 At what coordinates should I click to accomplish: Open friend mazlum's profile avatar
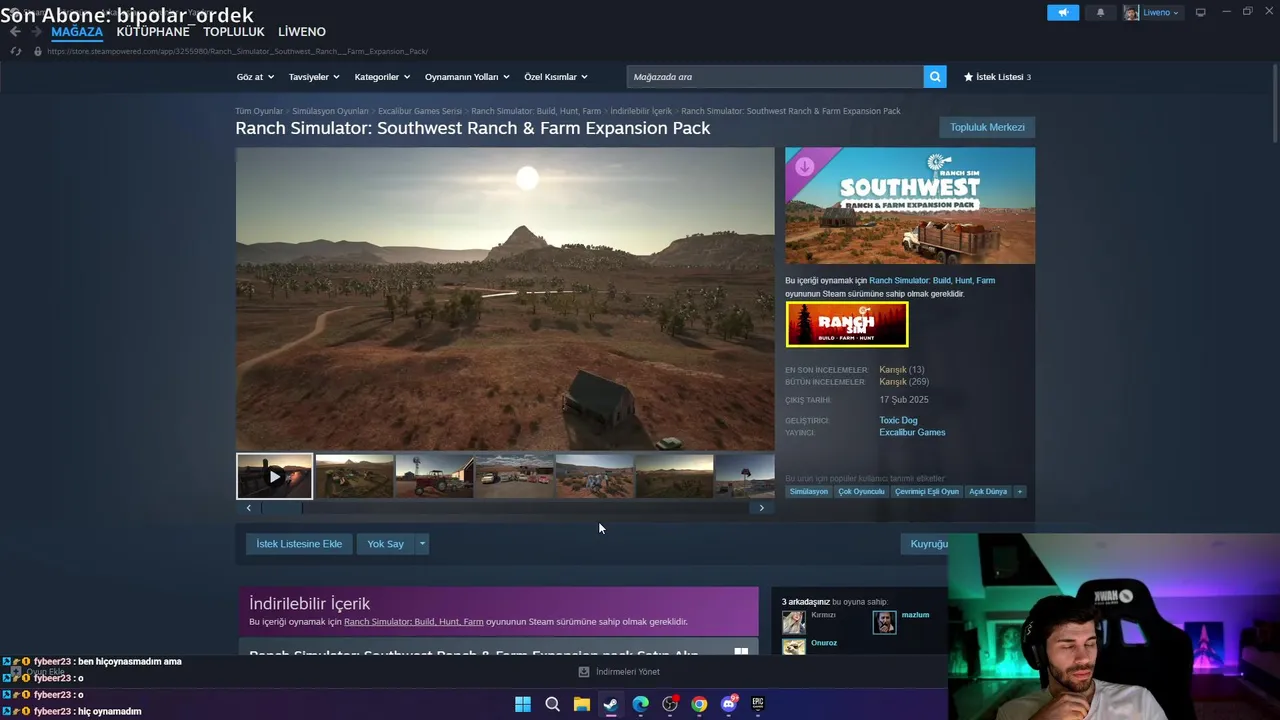point(884,622)
